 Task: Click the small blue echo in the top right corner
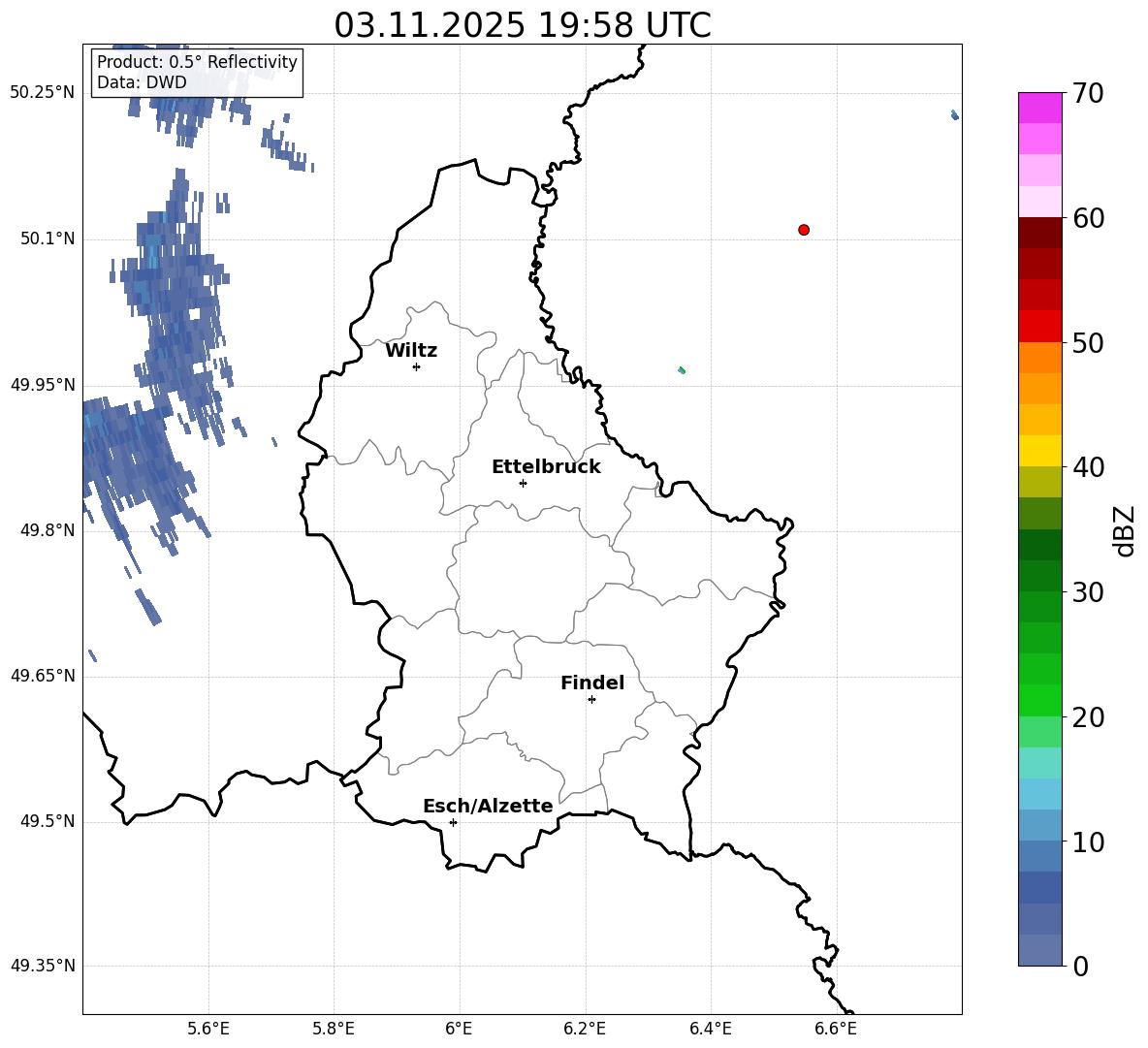click(955, 115)
